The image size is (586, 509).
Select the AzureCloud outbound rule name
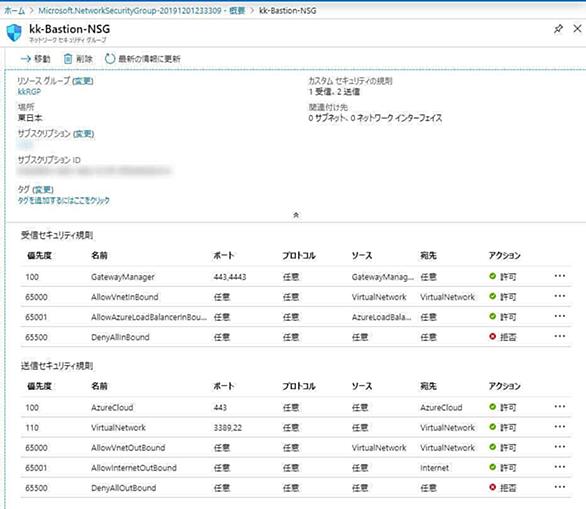[112, 407]
